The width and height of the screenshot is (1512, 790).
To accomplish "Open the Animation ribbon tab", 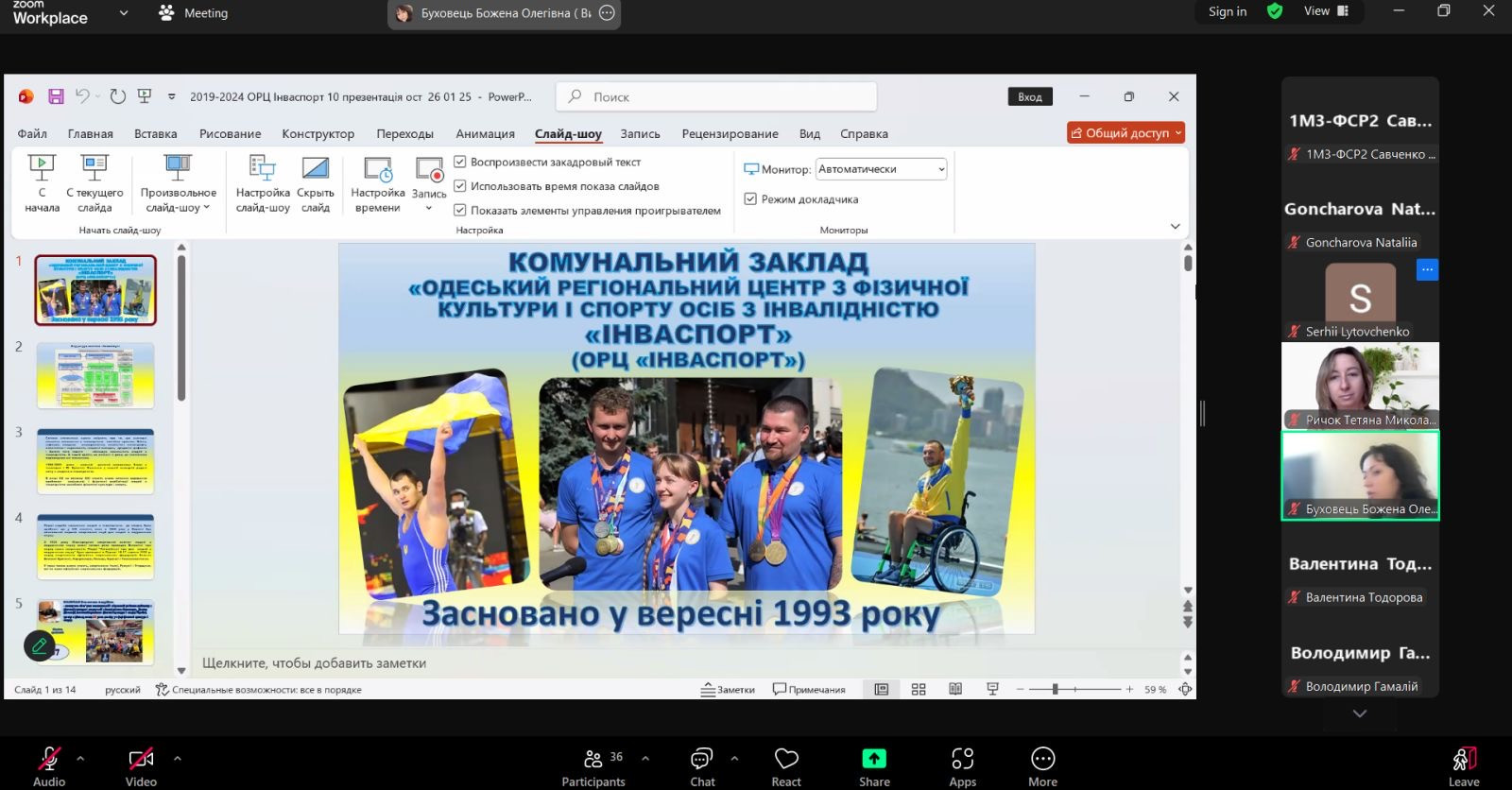I will click(x=485, y=134).
